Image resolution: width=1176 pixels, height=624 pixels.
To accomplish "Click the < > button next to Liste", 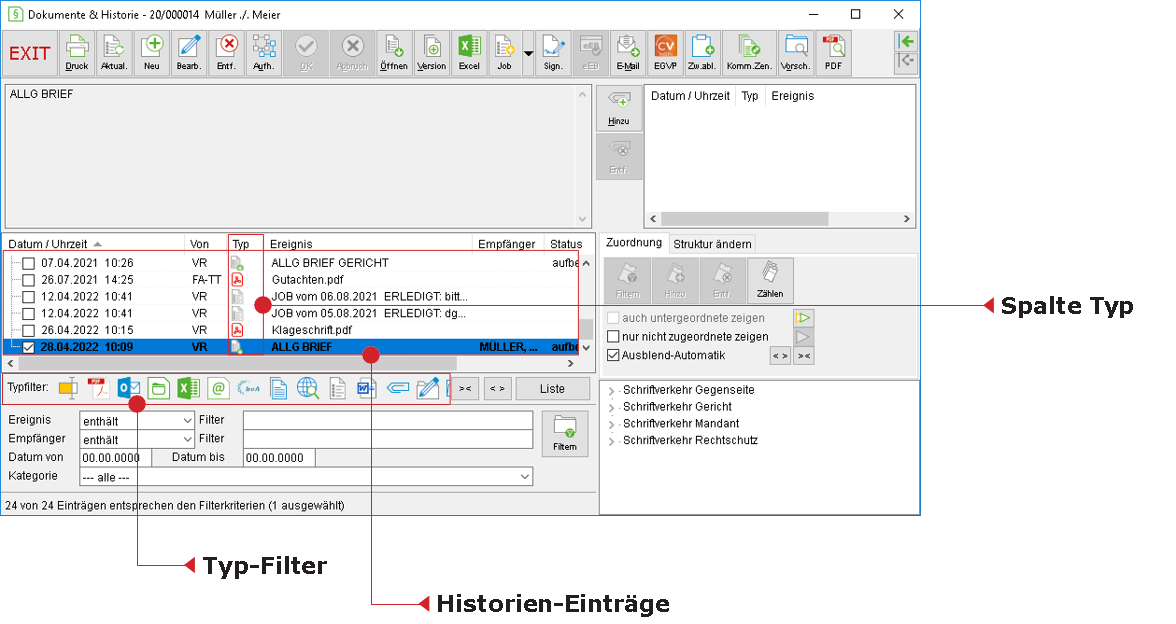I will (x=497, y=388).
